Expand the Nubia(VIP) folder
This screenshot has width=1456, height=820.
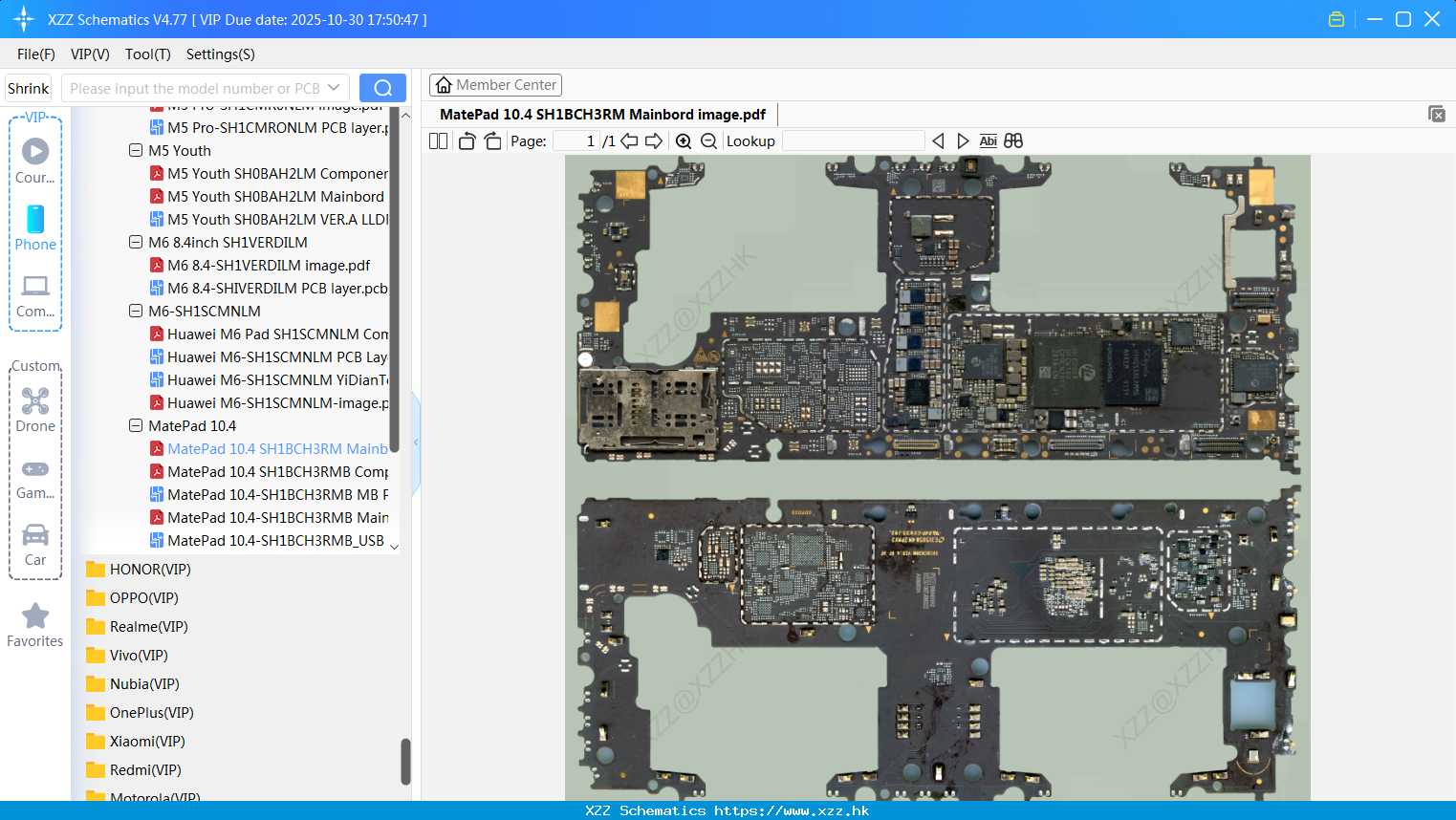[133, 684]
